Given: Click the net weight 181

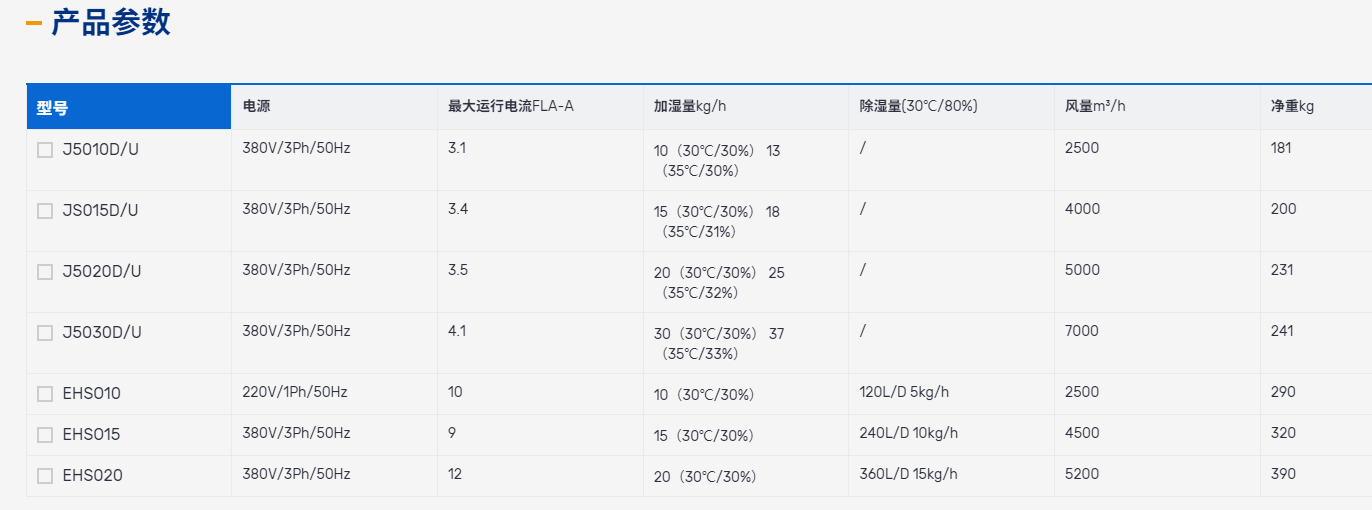Looking at the screenshot, I should click(x=1281, y=148).
